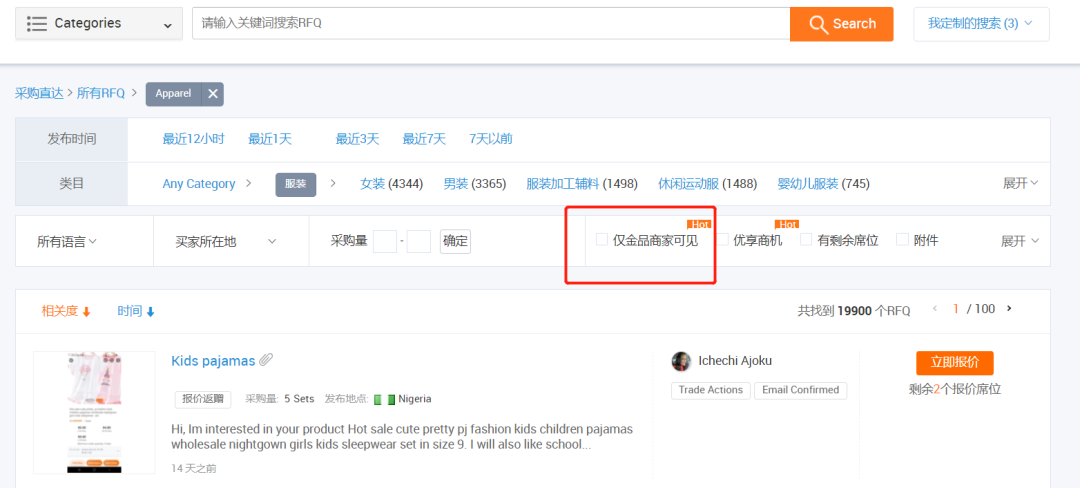
Task: Open the Kids pajamas RFQ title
Action: (x=213, y=361)
